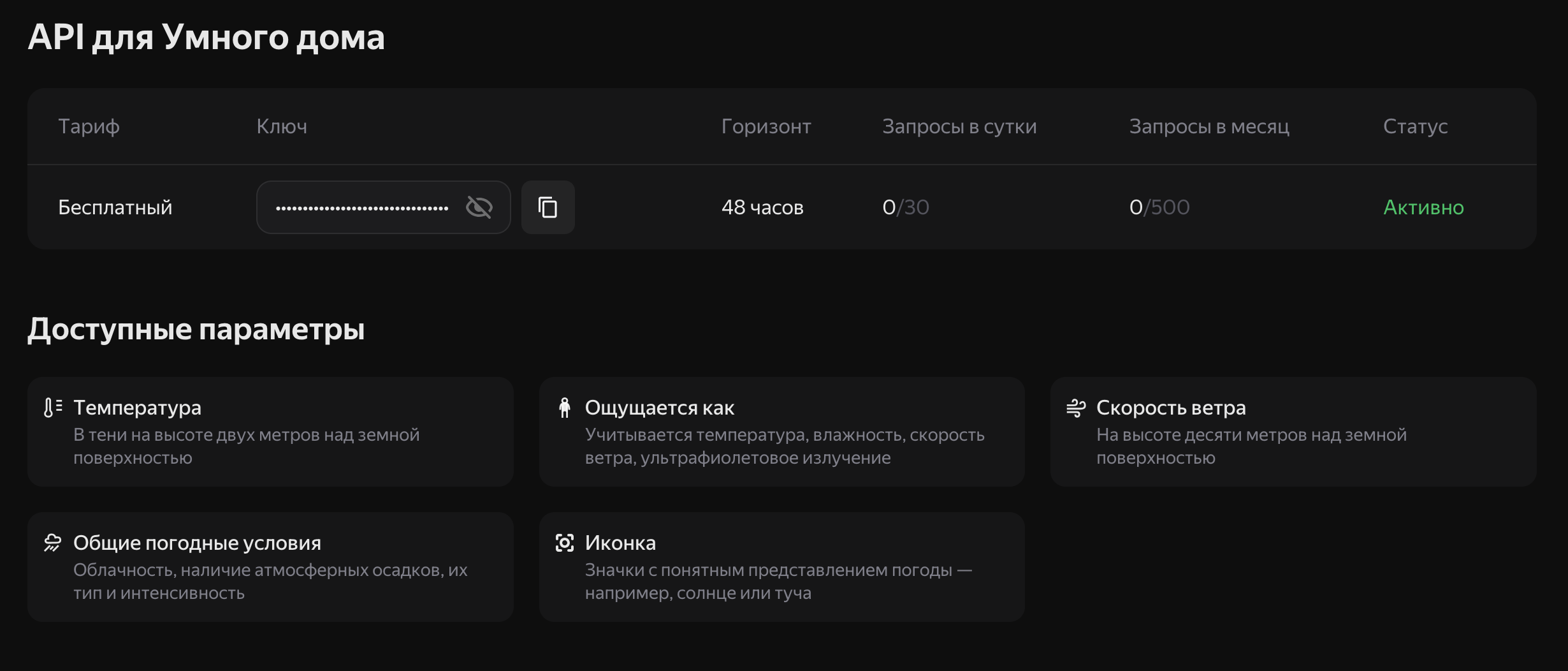The height and width of the screenshot is (671, 1568).
Task: Click the Скорость ветра parameter card
Action: point(1294,431)
